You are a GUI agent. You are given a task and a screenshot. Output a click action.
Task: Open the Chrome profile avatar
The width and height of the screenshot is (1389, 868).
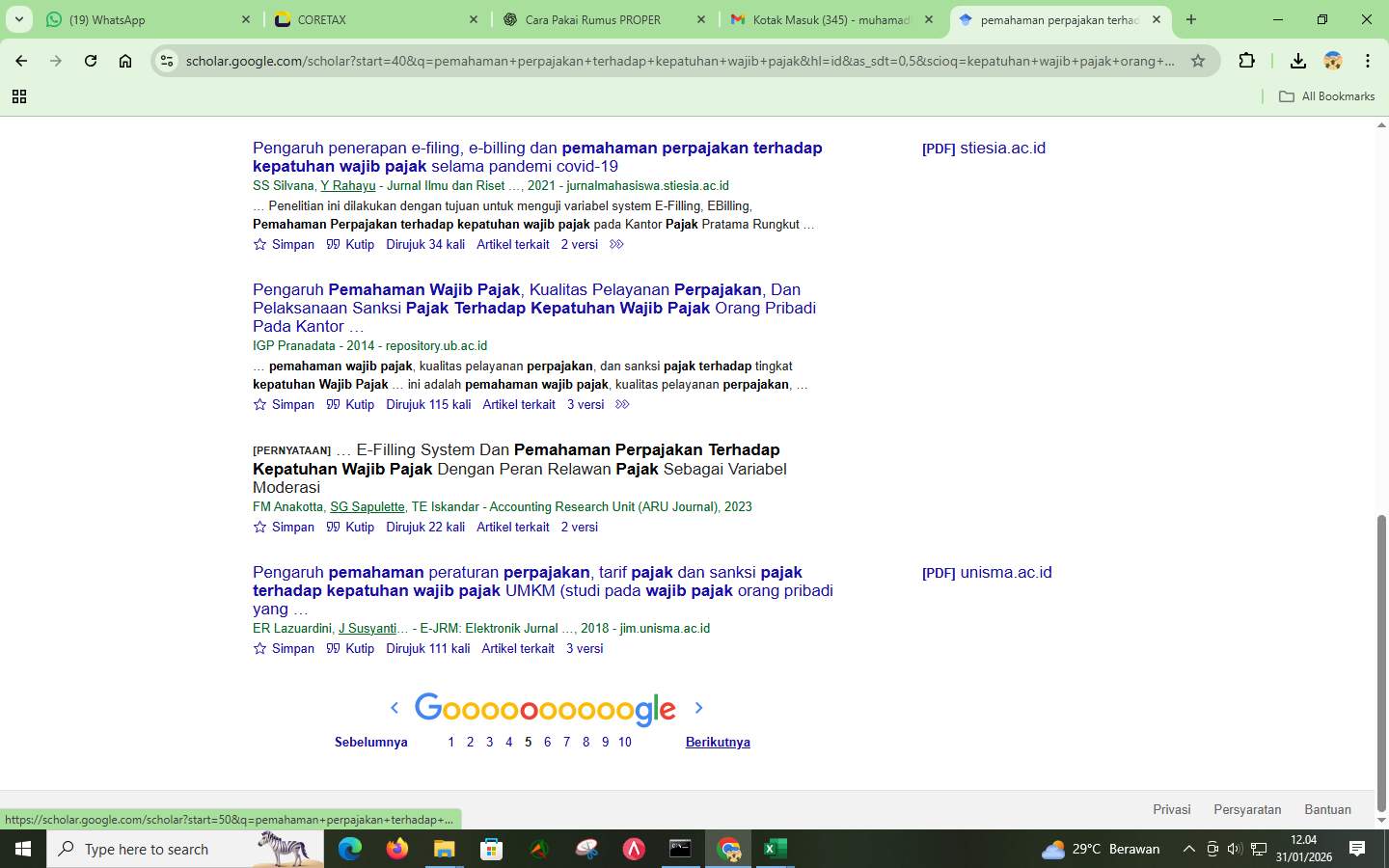1333,61
